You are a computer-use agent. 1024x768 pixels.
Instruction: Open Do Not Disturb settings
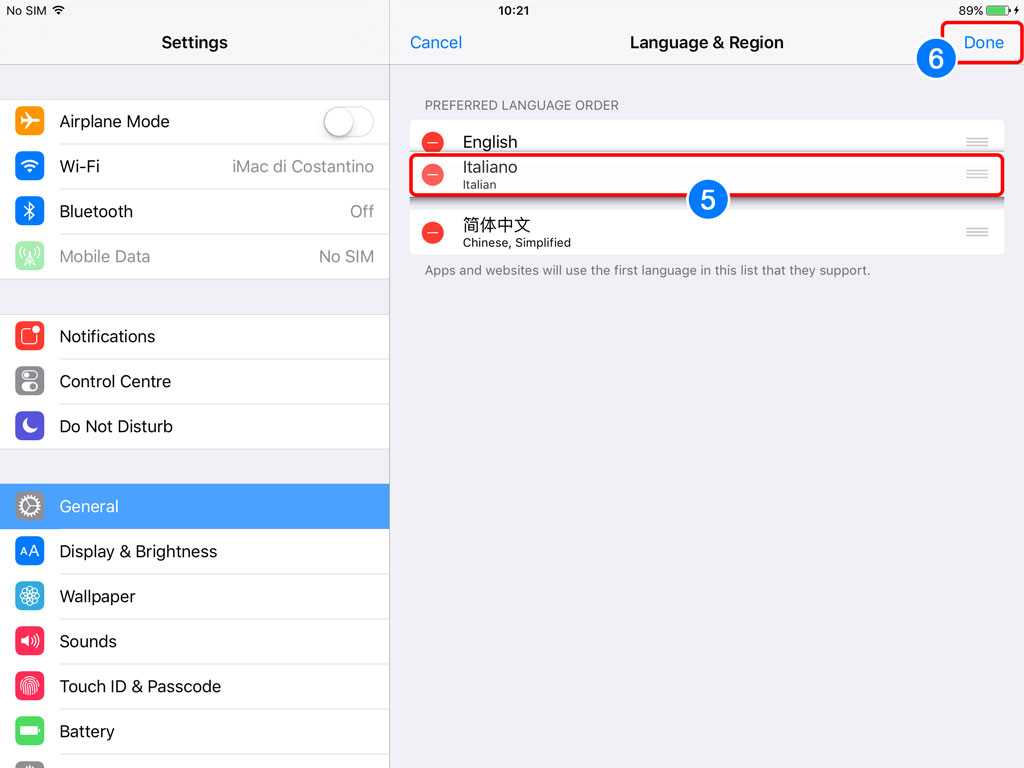click(195, 426)
